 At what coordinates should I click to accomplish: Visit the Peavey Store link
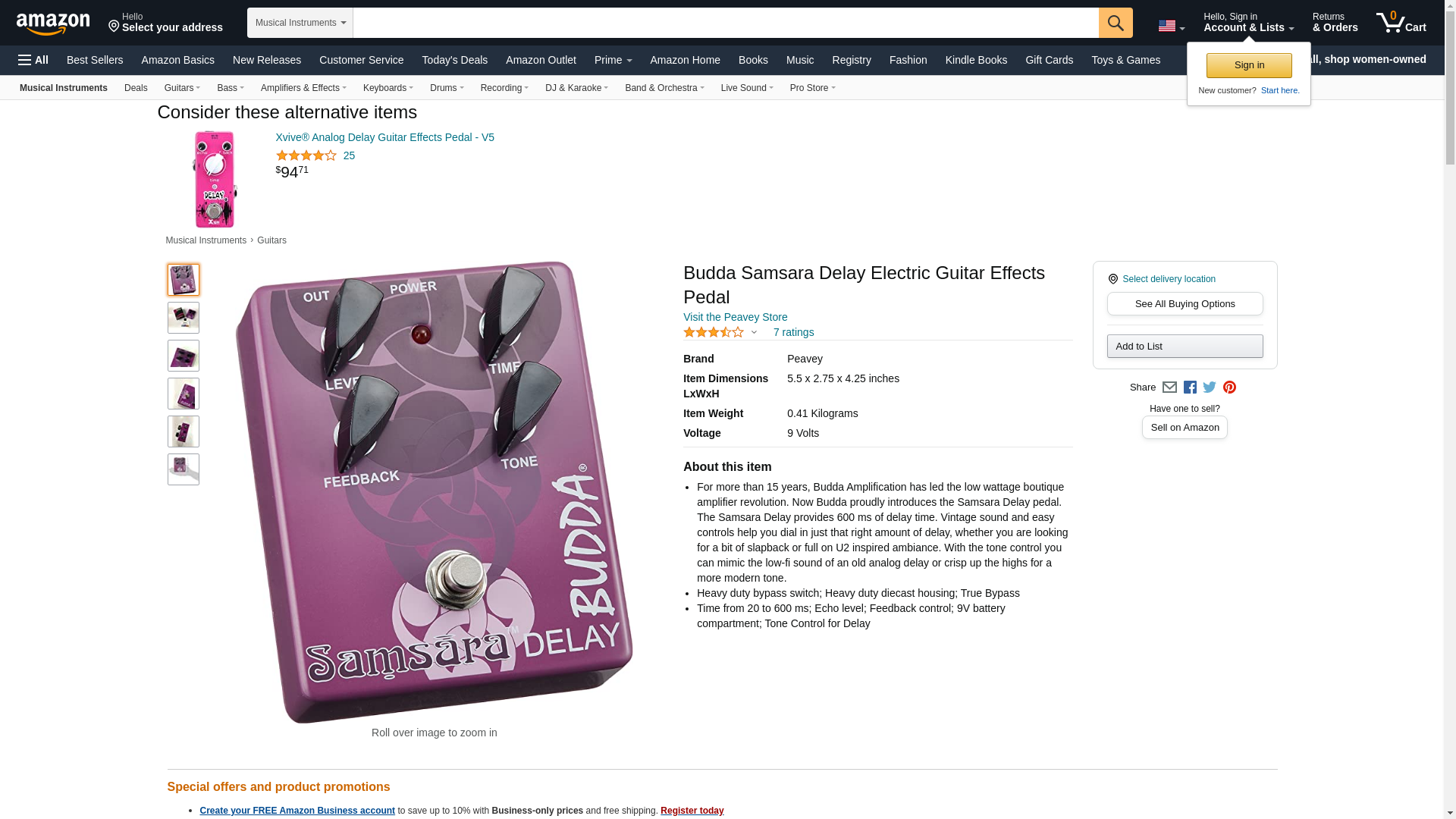coord(735,317)
